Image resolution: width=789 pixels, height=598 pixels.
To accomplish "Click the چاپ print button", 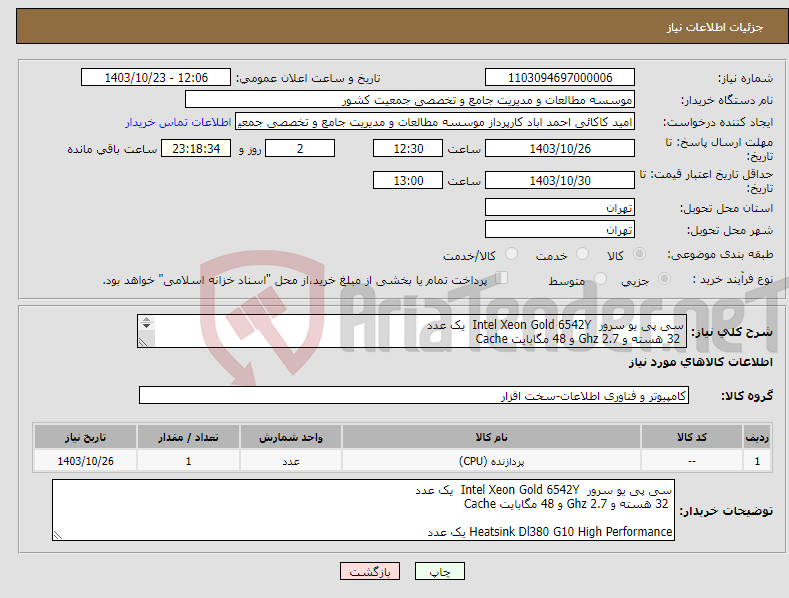I will [x=439, y=571].
